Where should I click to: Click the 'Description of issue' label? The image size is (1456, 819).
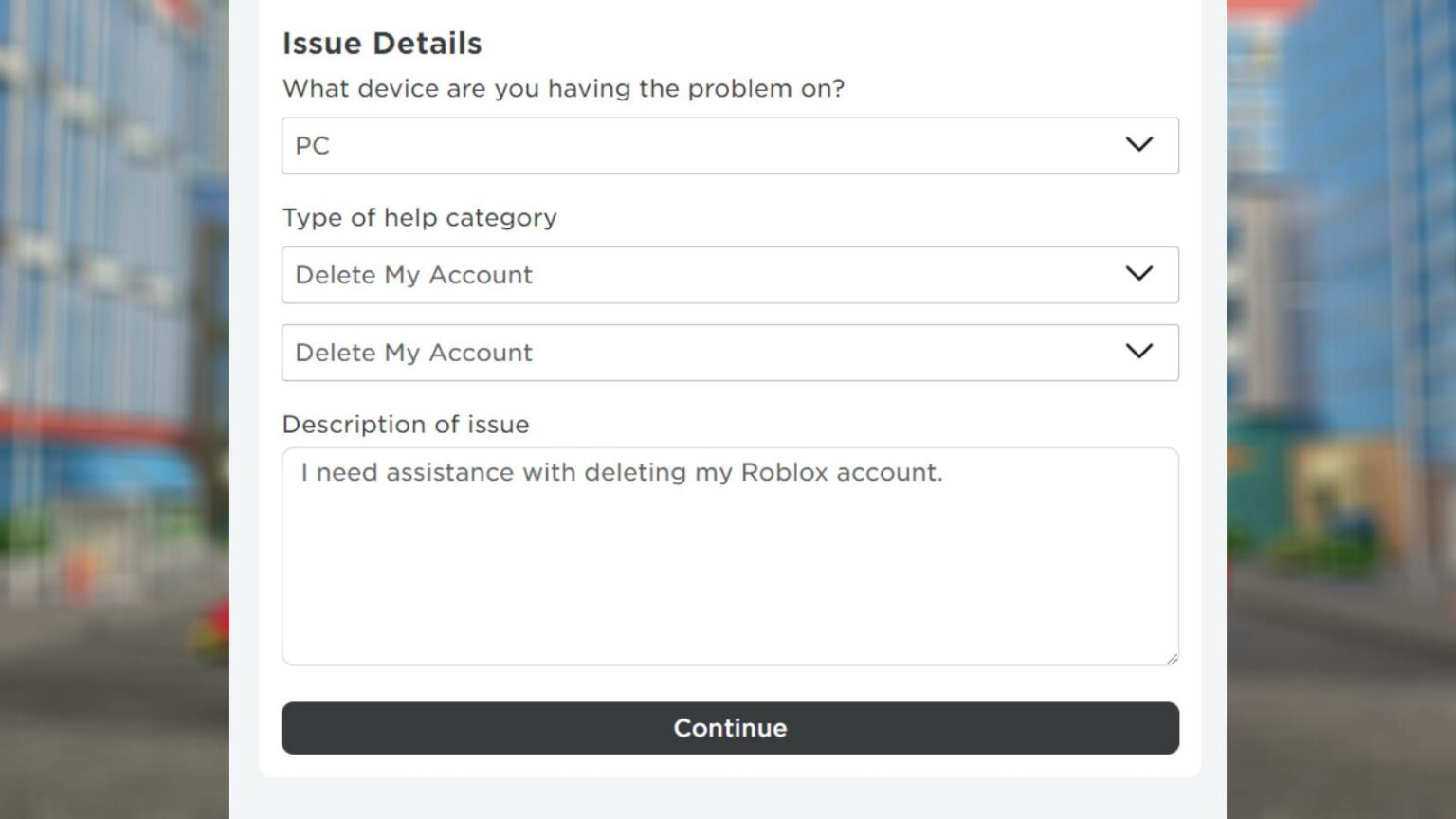point(405,424)
